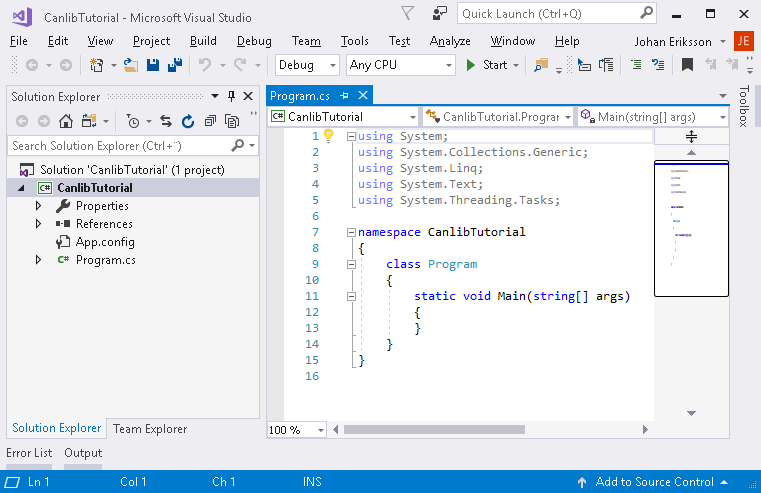Open the Debug menu
The width and height of the screenshot is (761, 493).
click(x=254, y=41)
